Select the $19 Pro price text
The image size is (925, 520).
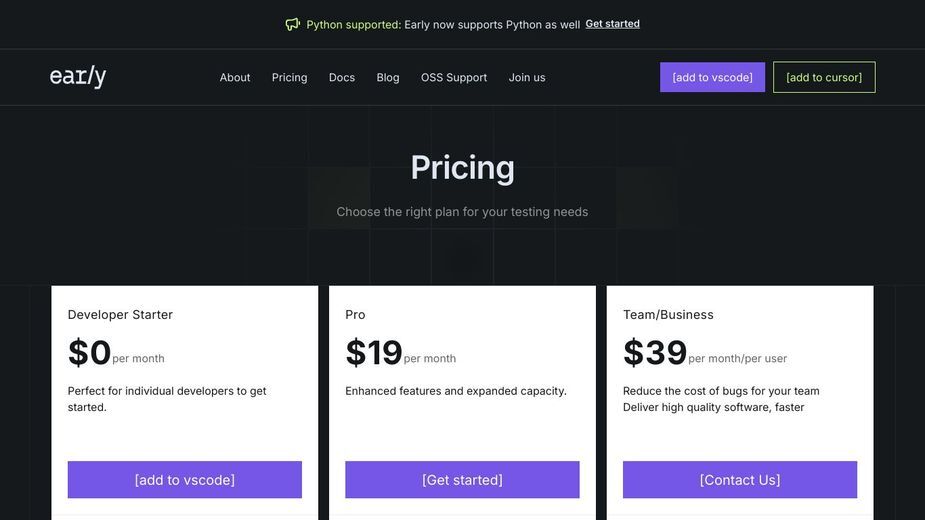tap(374, 352)
